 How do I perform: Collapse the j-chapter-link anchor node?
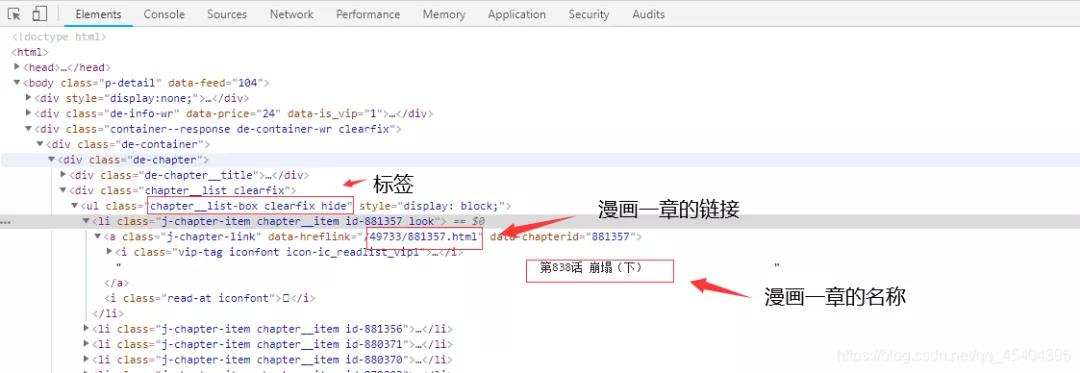click(98, 237)
